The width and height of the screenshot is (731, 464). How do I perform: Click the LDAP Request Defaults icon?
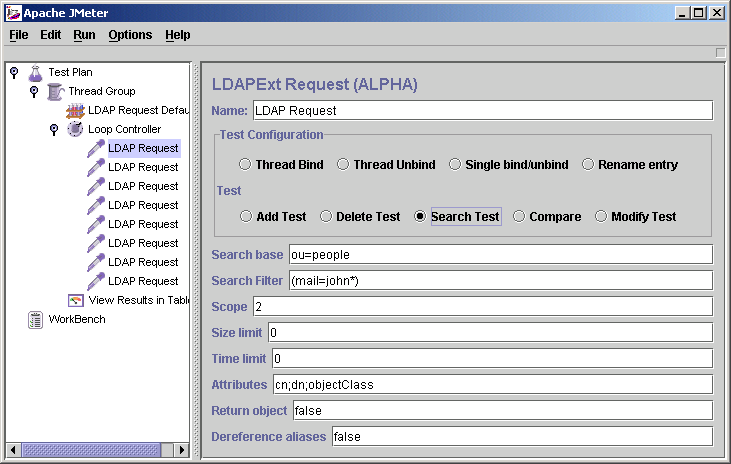(x=75, y=110)
